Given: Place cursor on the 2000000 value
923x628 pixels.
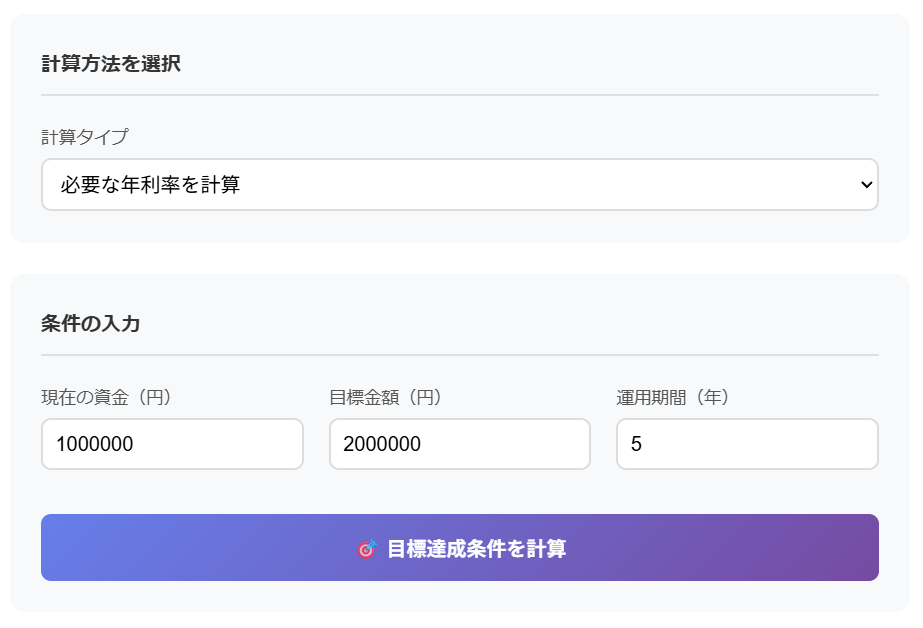Looking at the screenshot, I should tap(382, 444).
